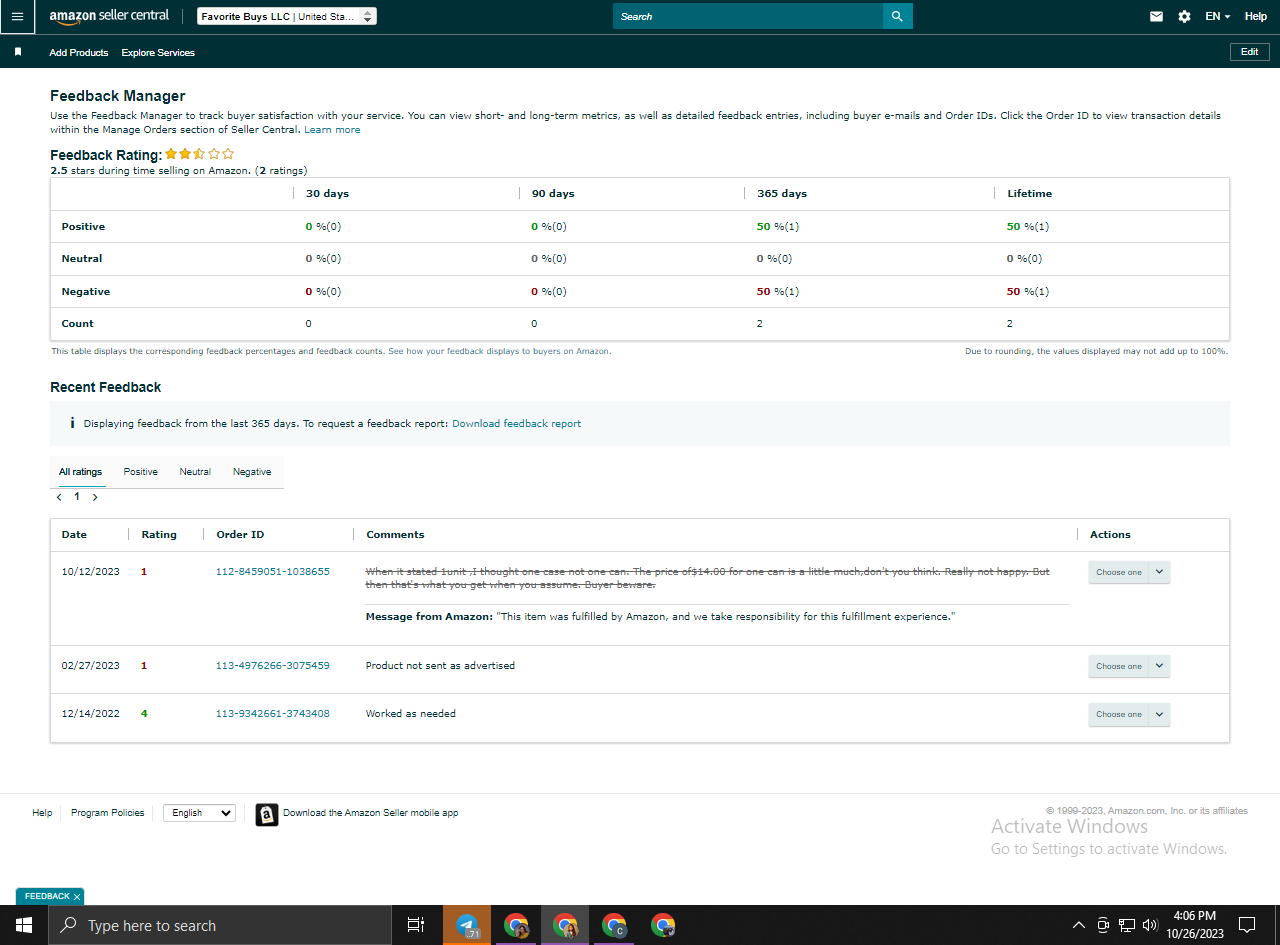Open the Windows Start menu

click(24, 925)
